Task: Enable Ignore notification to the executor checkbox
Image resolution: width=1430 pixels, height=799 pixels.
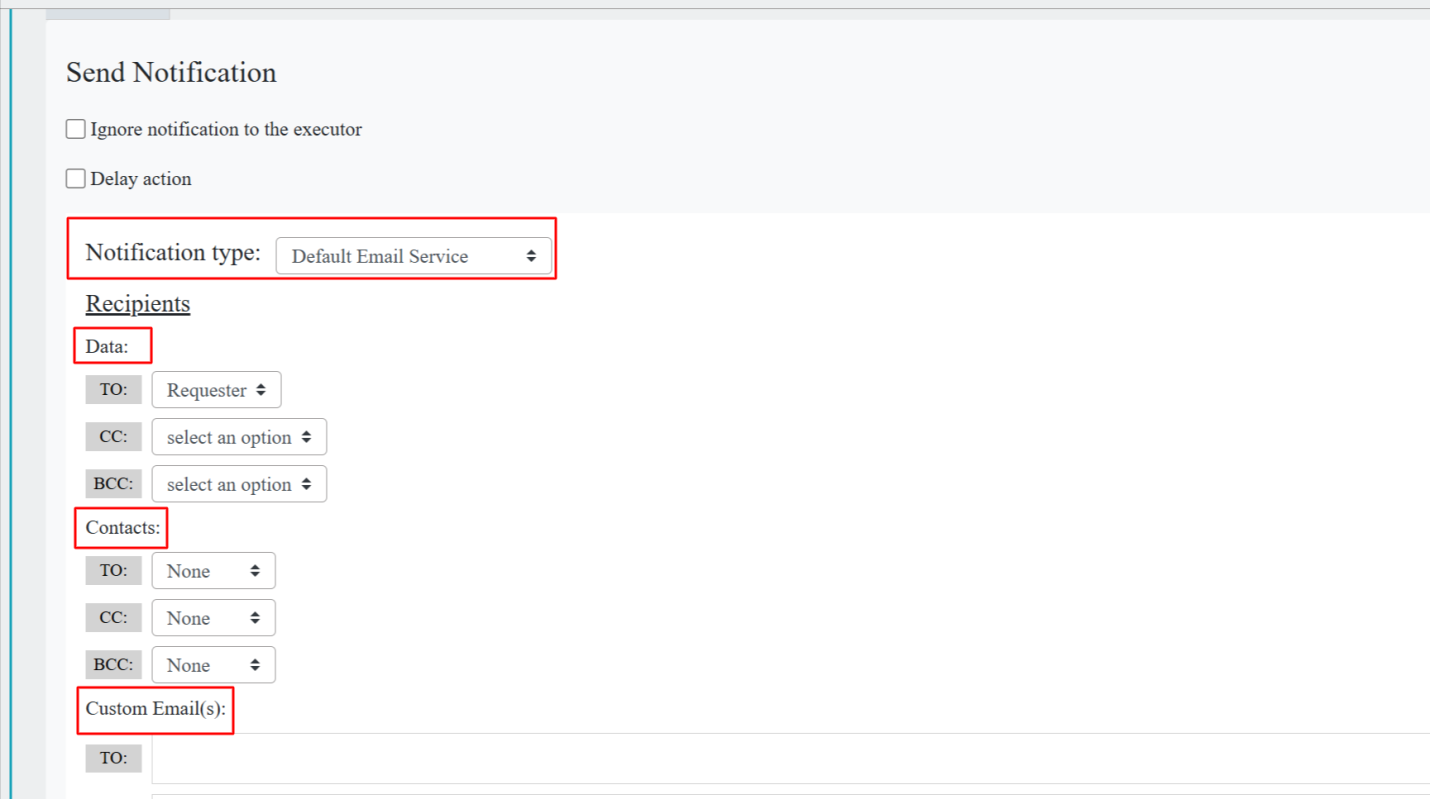Action: [76, 129]
